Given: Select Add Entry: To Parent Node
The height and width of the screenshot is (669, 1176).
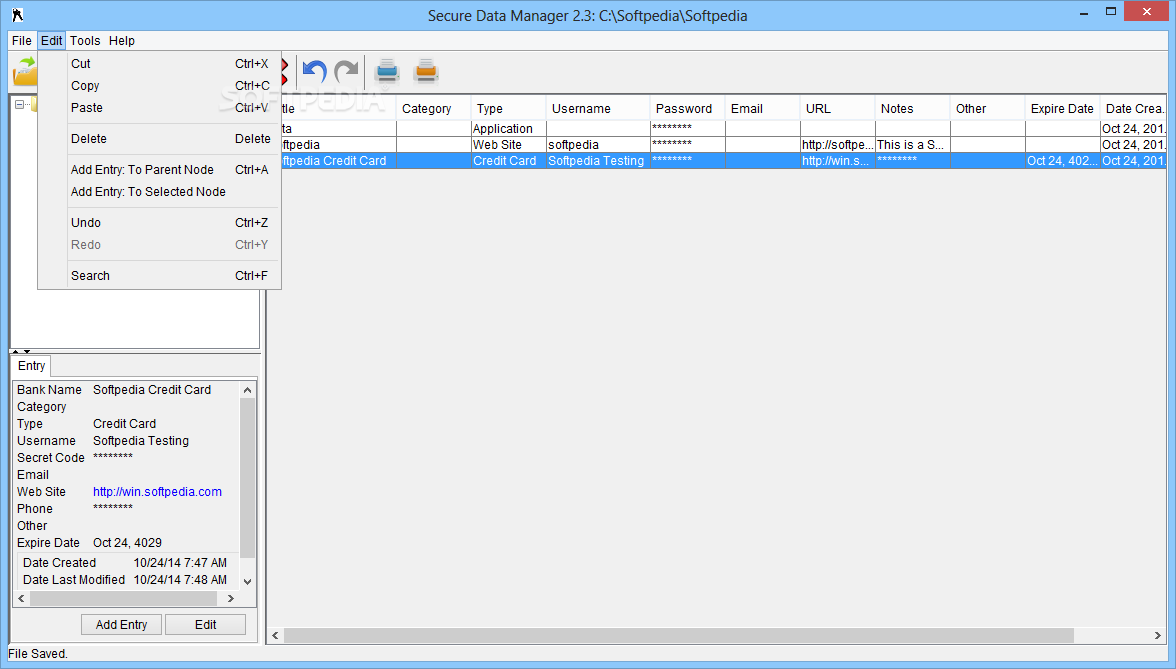Looking at the screenshot, I should pyautogui.click(x=160, y=170).
